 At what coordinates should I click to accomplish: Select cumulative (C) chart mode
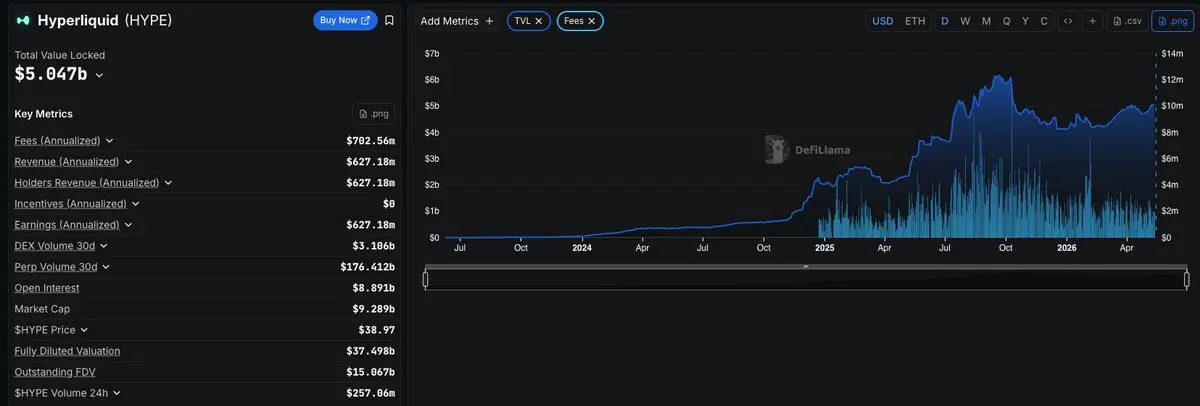coord(1044,21)
